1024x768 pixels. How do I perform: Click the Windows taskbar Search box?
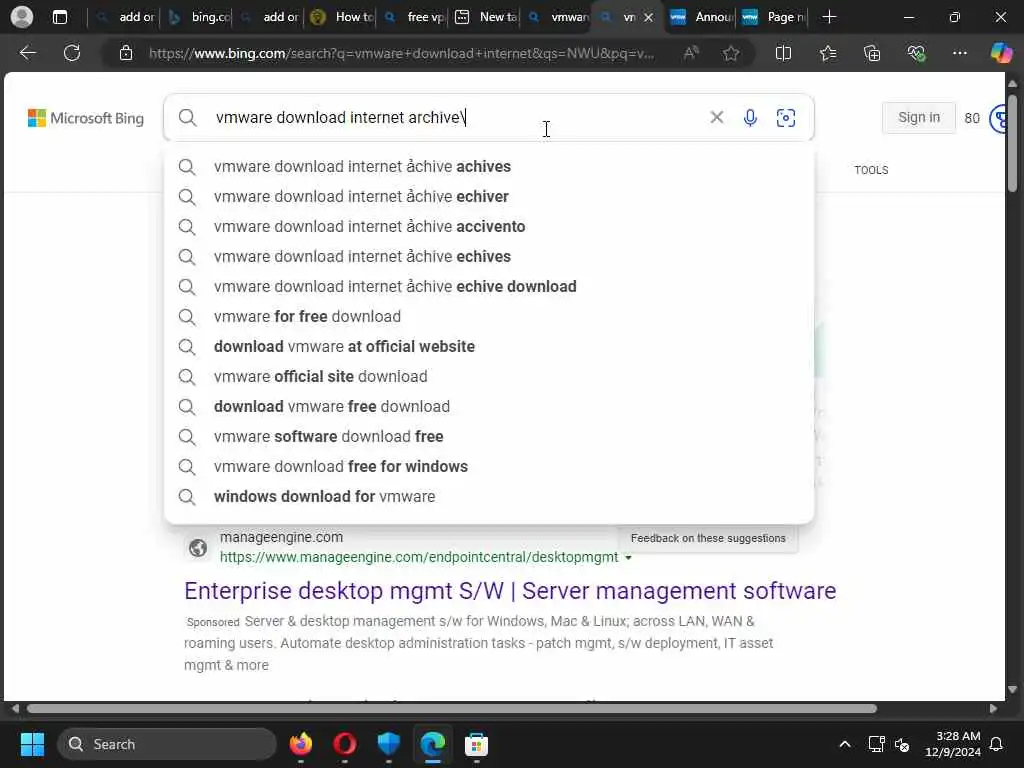pyautogui.click(x=167, y=744)
